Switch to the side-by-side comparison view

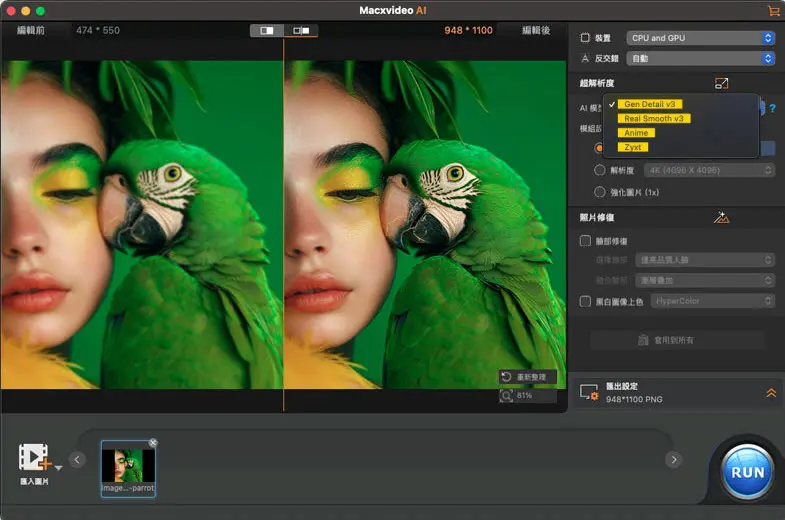coord(300,31)
